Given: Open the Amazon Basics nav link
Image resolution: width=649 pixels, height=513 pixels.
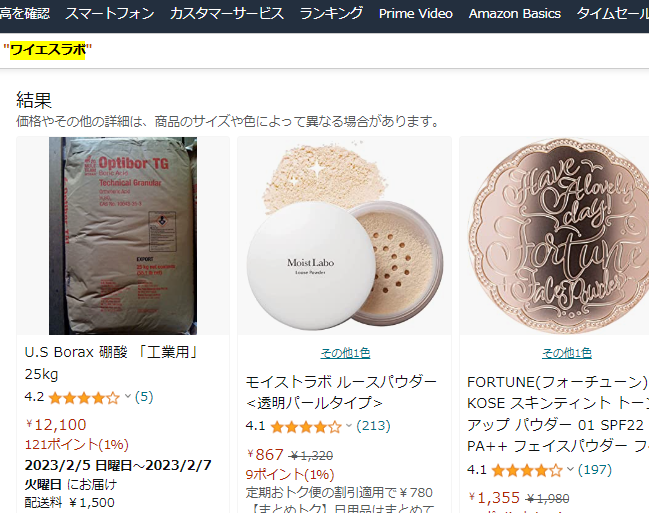Looking at the screenshot, I should click(x=514, y=14).
